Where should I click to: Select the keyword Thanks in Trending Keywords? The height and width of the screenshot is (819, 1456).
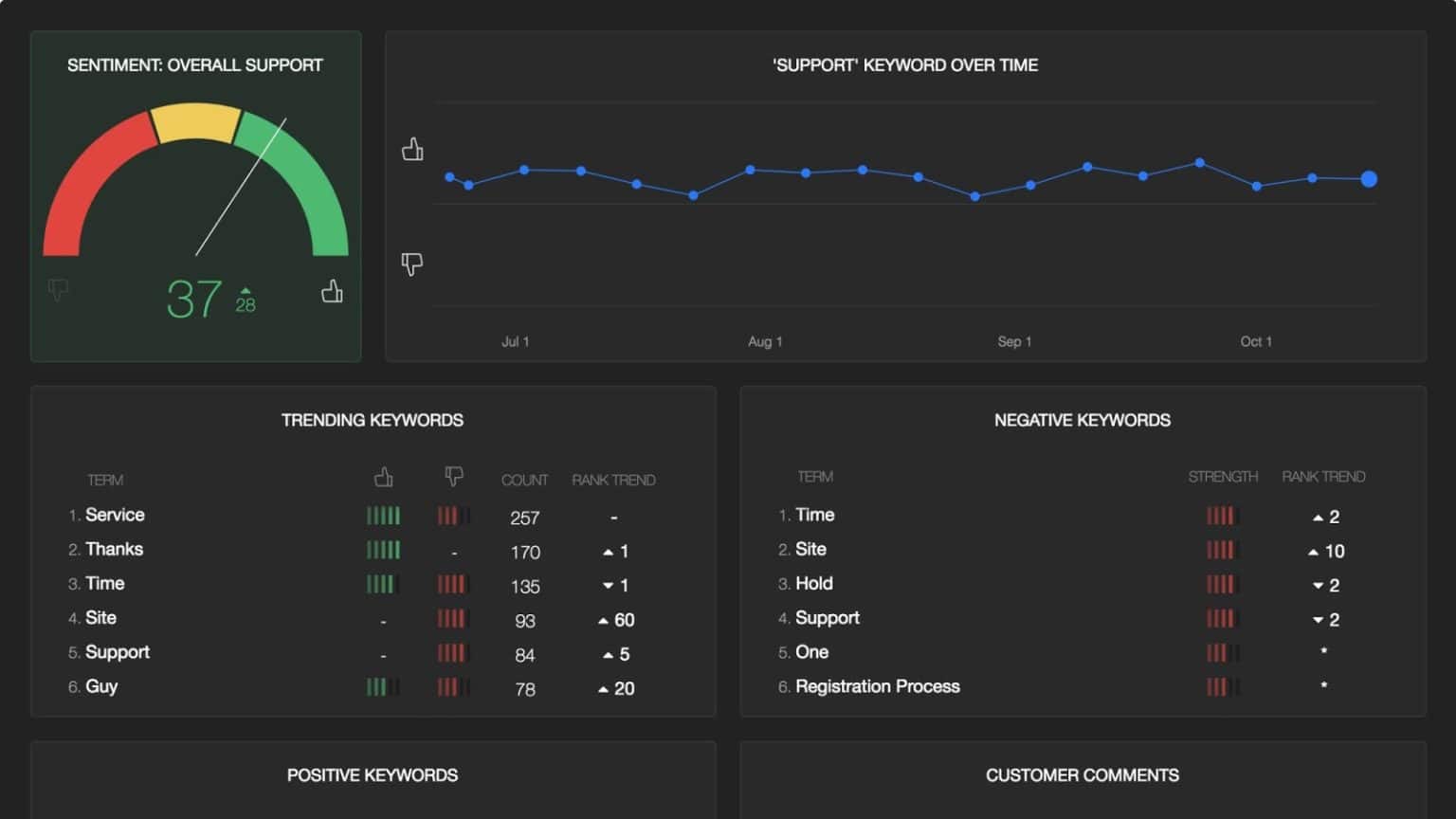[x=114, y=549]
